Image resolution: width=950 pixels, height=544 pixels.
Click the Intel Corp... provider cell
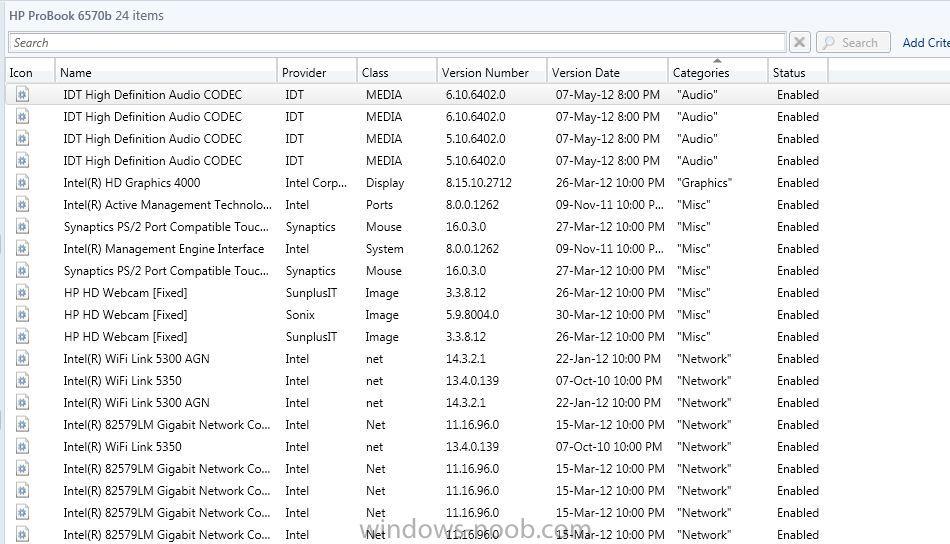[316, 182]
